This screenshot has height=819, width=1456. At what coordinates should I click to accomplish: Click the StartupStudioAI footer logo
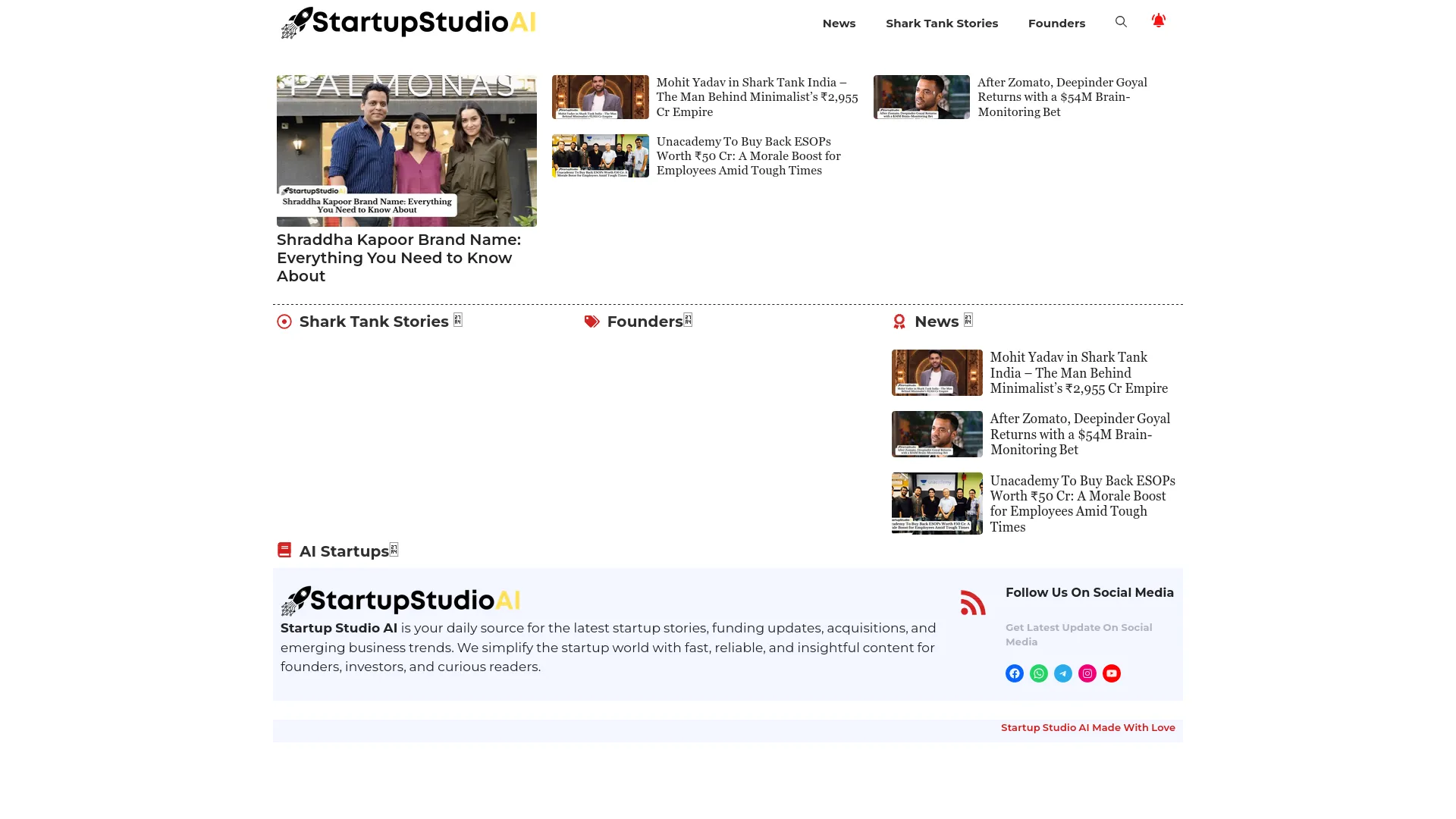pos(400,600)
